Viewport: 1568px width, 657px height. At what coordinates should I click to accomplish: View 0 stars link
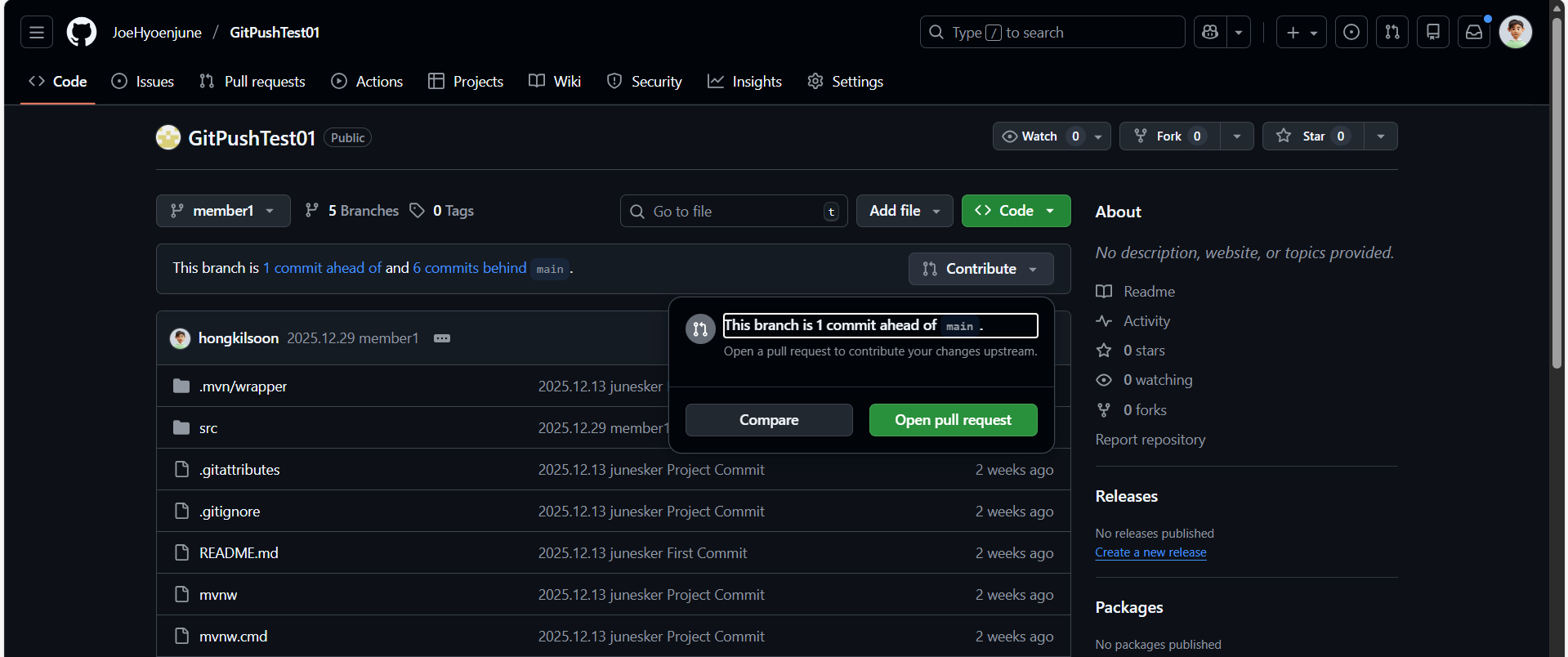pyautogui.click(x=1130, y=351)
